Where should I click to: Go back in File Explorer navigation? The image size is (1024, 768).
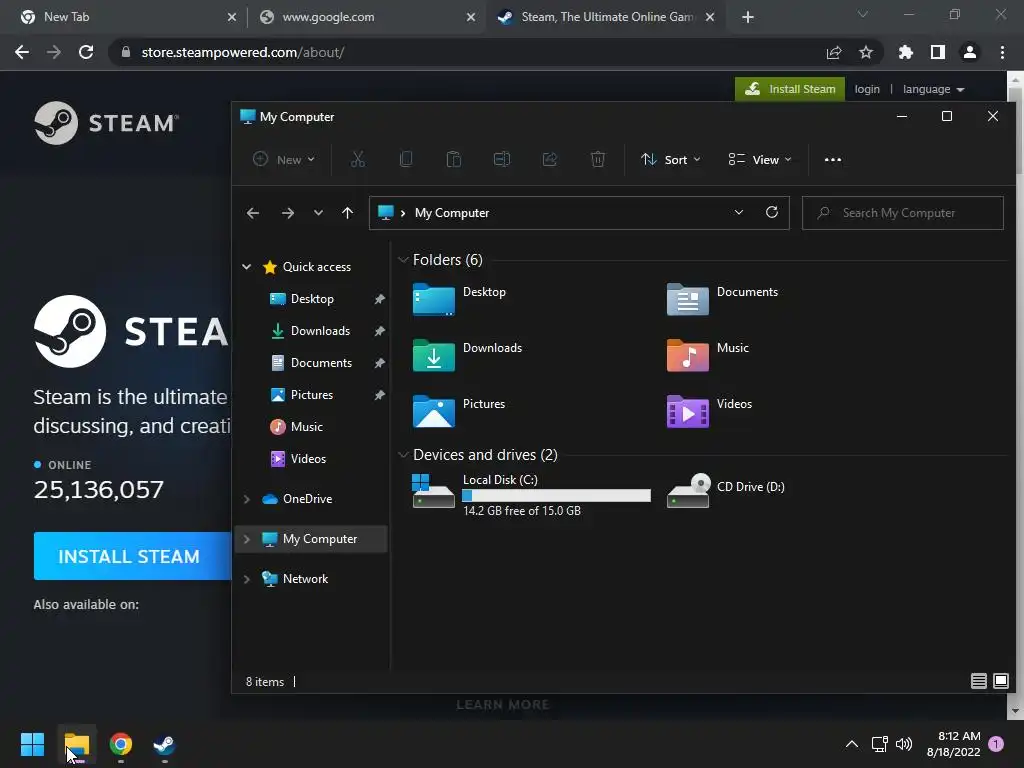point(253,213)
